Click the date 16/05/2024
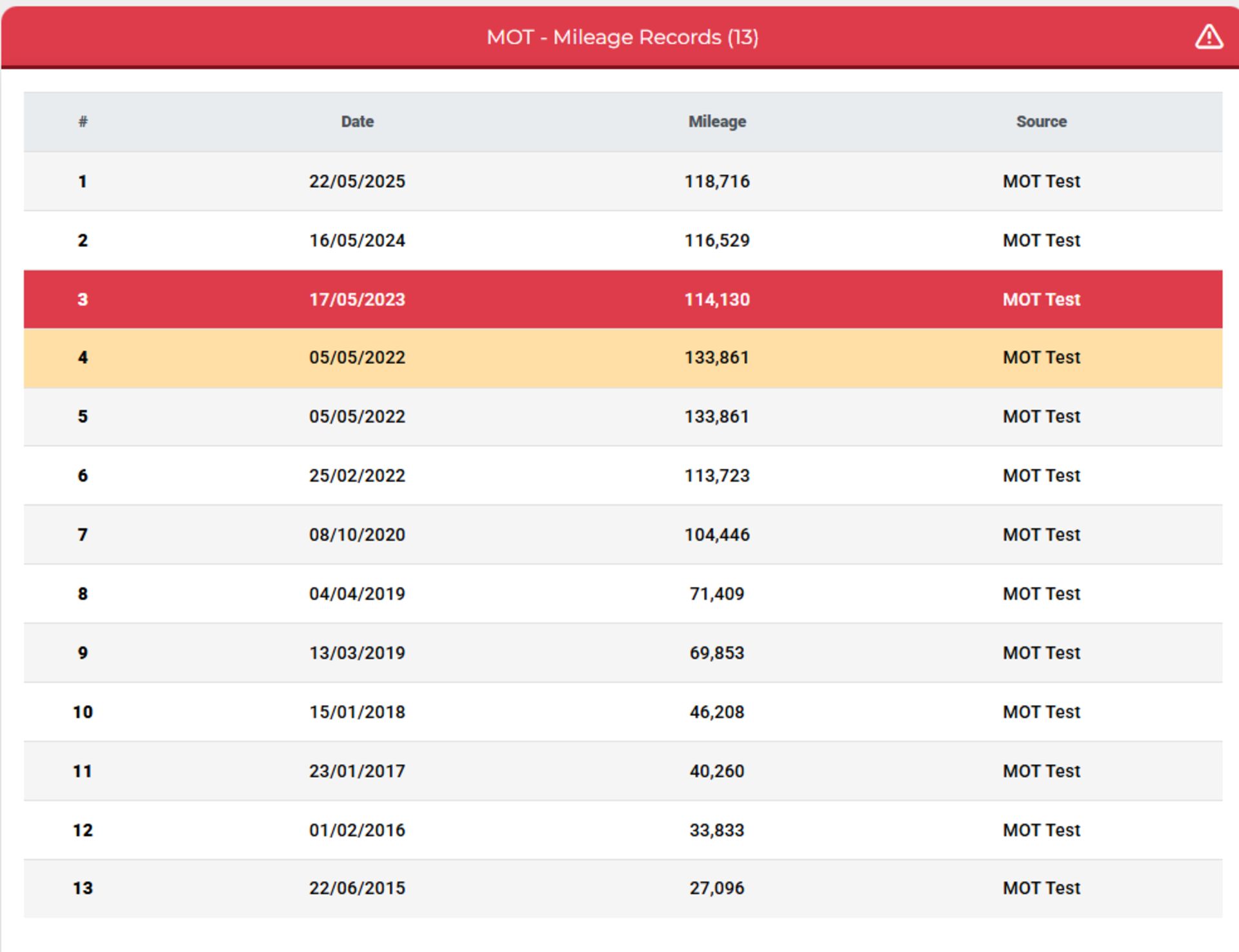Viewport: 1239px width, 952px height. pyautogui.click(x=357, y=241)
